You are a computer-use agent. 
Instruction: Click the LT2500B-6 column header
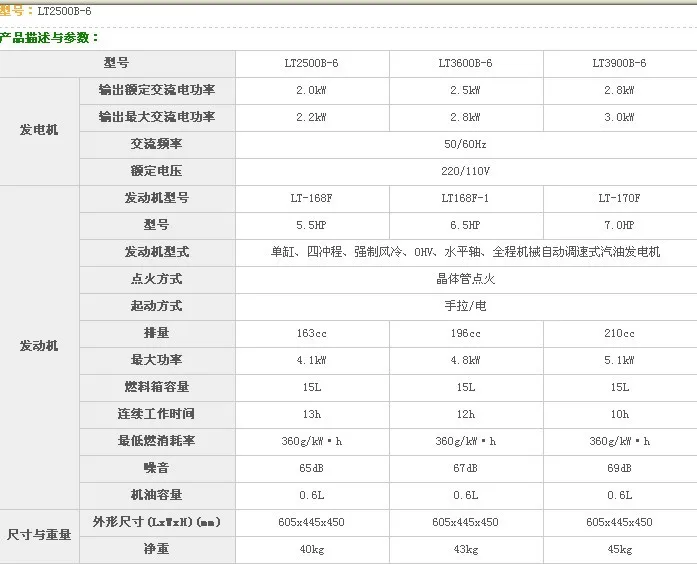(312, 63)
